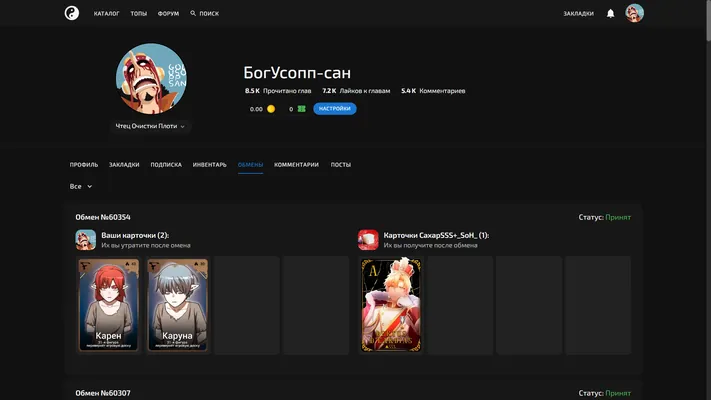Switch to the Профиль tab
Image resolution: width=711 pixels, height=400 pixels.
pos(84,165)
